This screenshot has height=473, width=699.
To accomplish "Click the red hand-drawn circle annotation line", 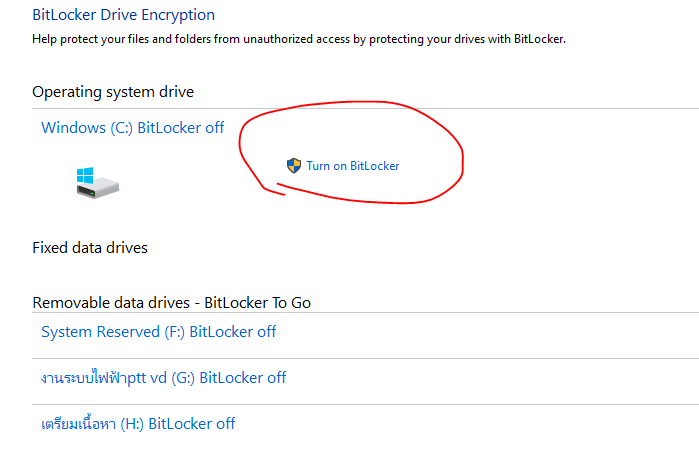I will click(x=462, y=158).
